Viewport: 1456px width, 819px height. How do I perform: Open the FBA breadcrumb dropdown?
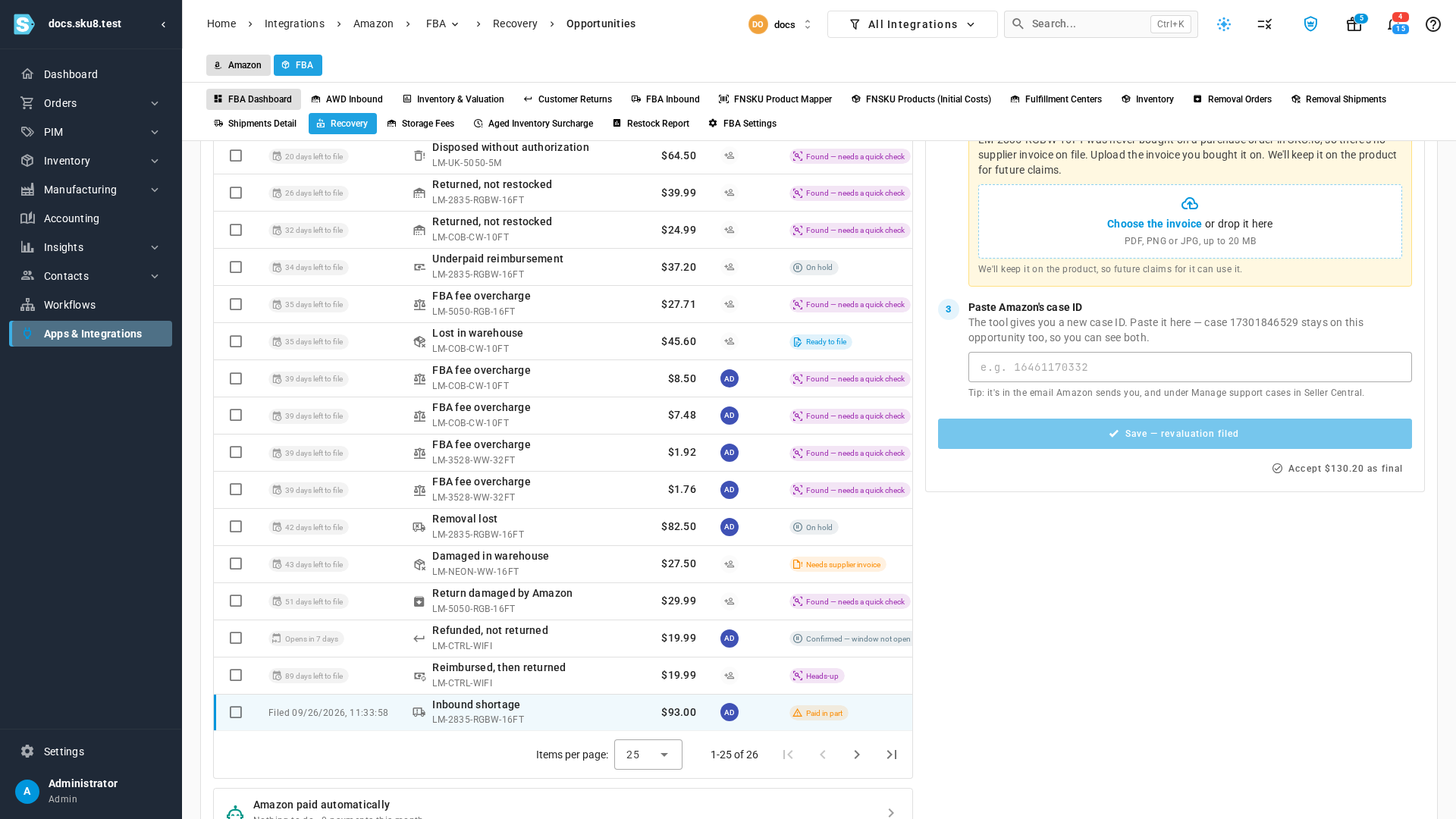pyautogui.click(x=443, y=24)
